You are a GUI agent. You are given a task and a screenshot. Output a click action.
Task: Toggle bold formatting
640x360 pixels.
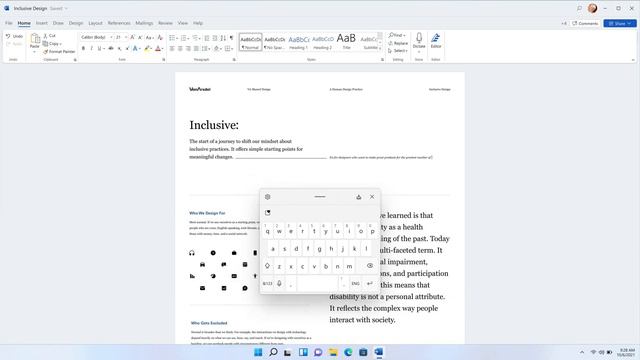click(83, 49)
